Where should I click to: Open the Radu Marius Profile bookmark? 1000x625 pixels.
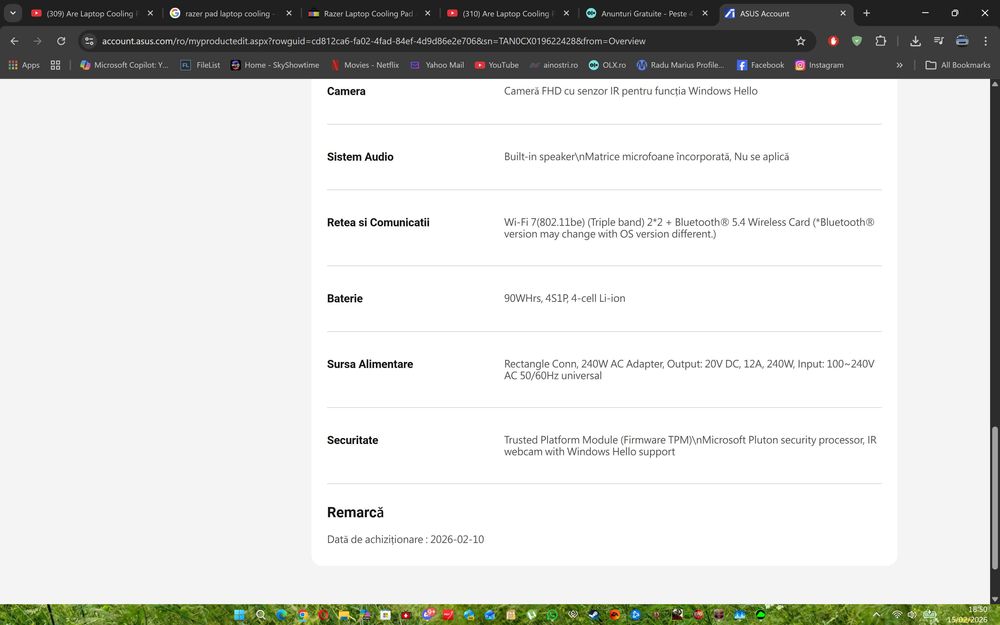(x=680, y=65)
